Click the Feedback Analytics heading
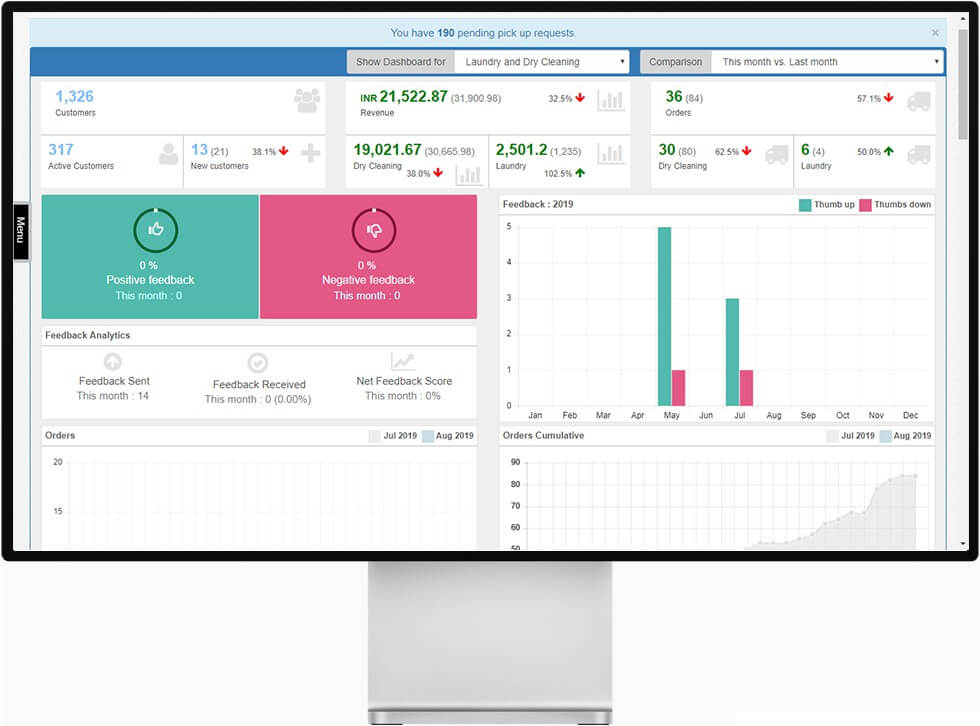Image resolution: width=980 pixels, height=726 pixels. [x=88, y=336]
